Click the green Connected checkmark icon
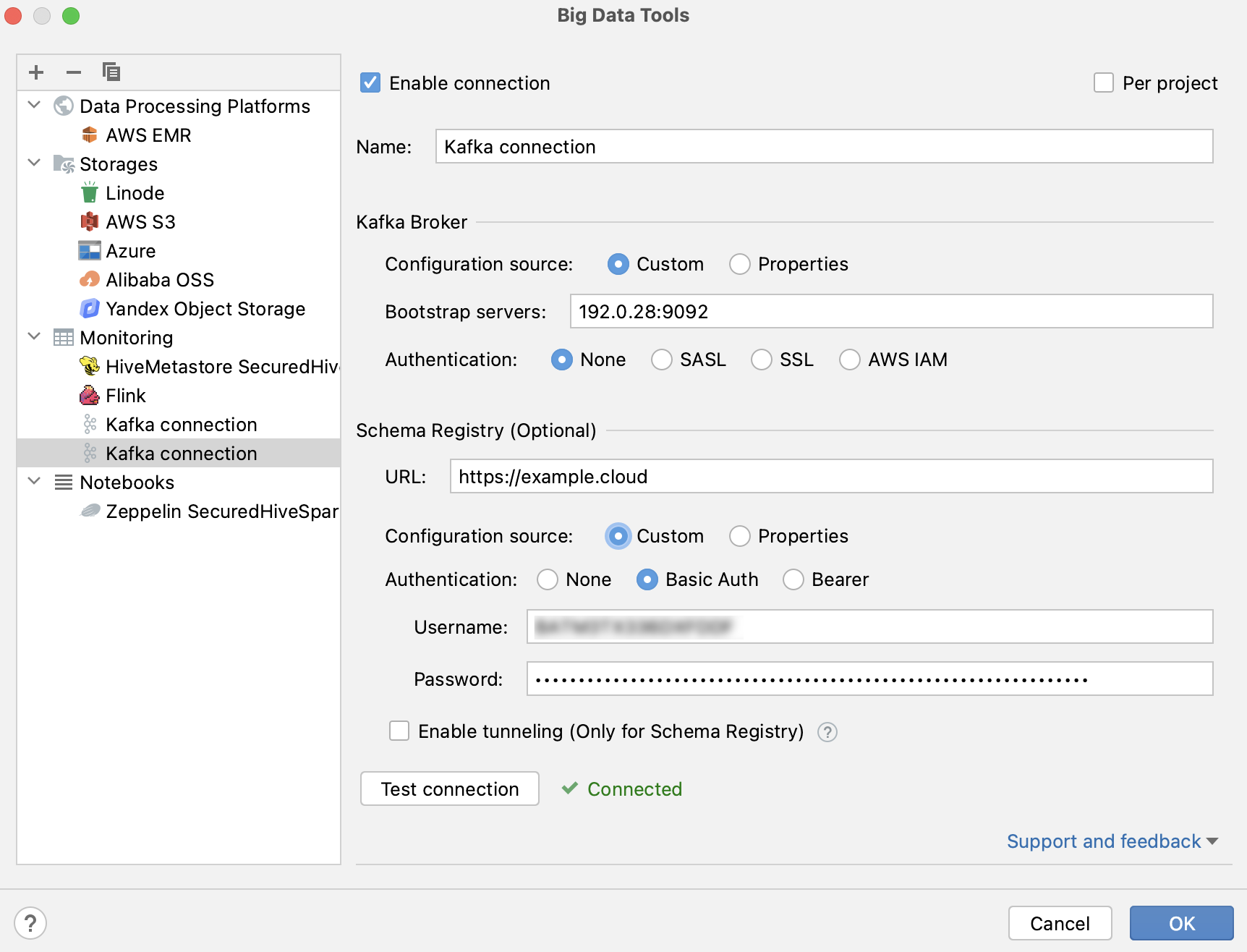This screenshot has width=1247, height=952. [570, 789]
